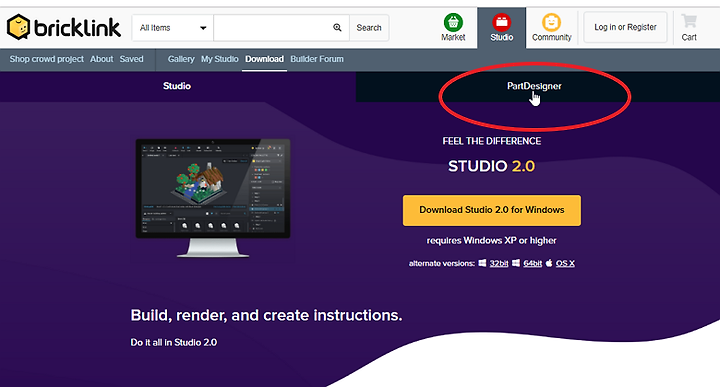The height and width of the screenshot is (387, 720).
Task: Click the Search button
Action: (369, 28)
